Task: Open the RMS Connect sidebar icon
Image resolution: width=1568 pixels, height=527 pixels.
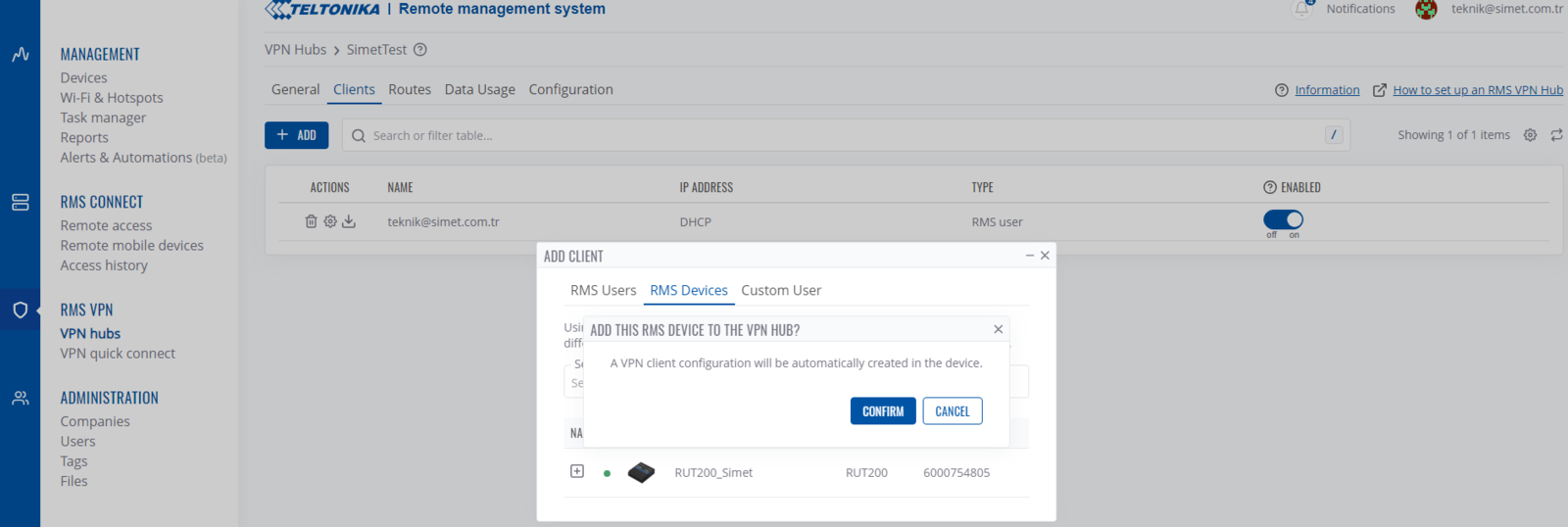Action: tap(20, 202)
